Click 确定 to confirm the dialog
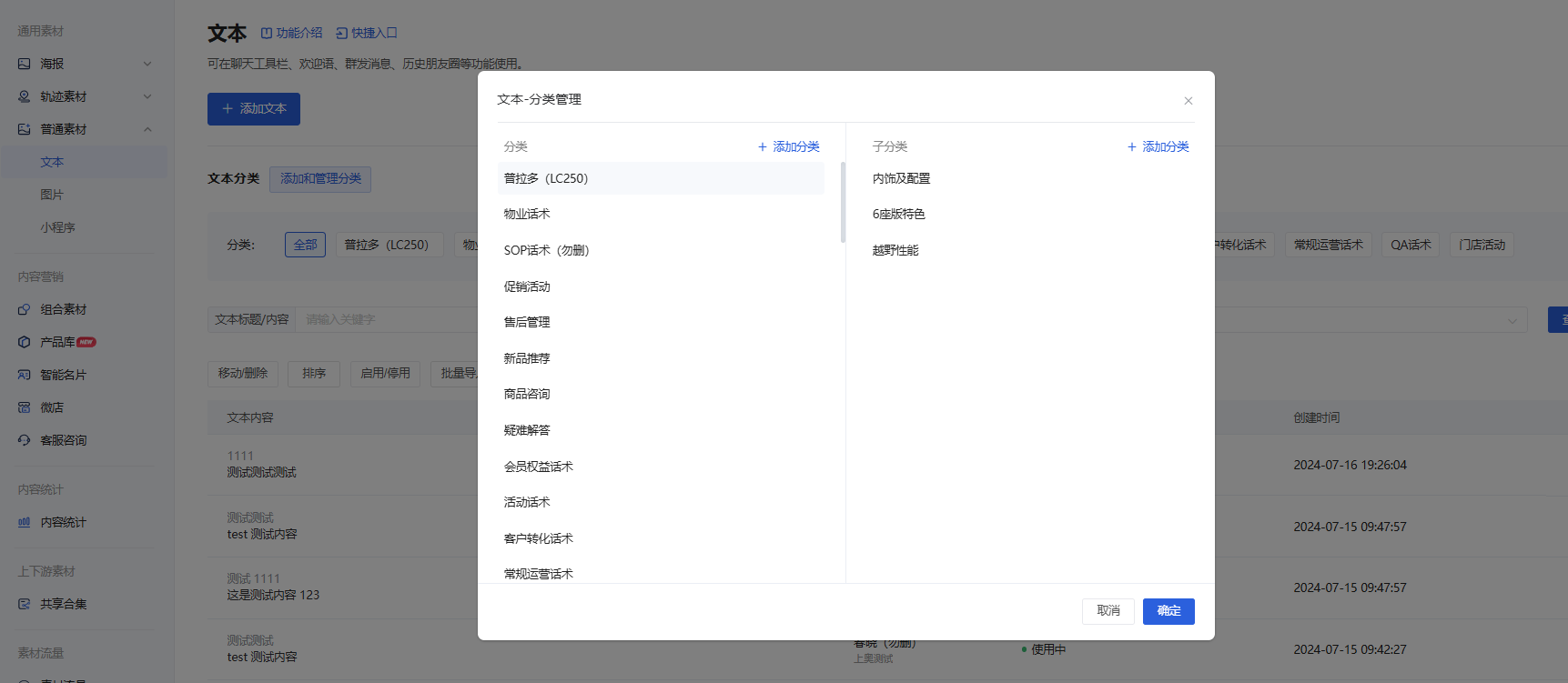Viewport: 1568px width, 683px height. tap(1168, 611)
